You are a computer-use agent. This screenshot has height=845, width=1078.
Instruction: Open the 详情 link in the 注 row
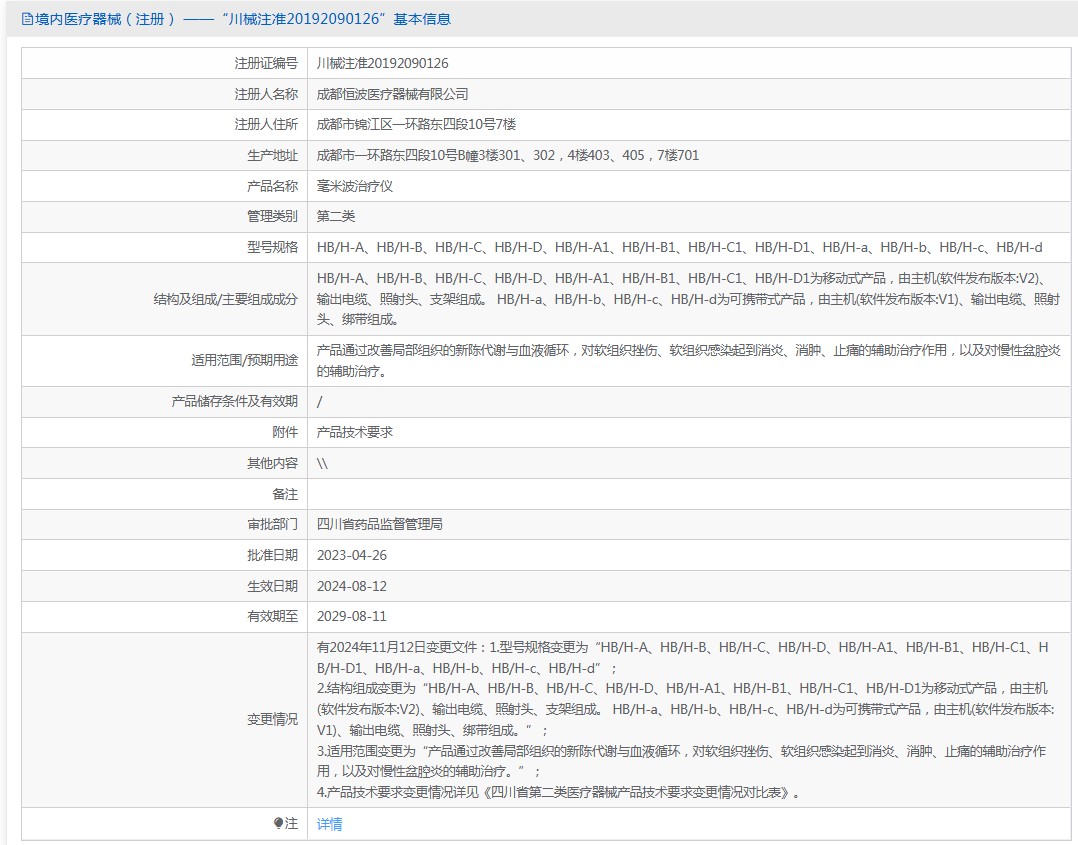[329, 824]
